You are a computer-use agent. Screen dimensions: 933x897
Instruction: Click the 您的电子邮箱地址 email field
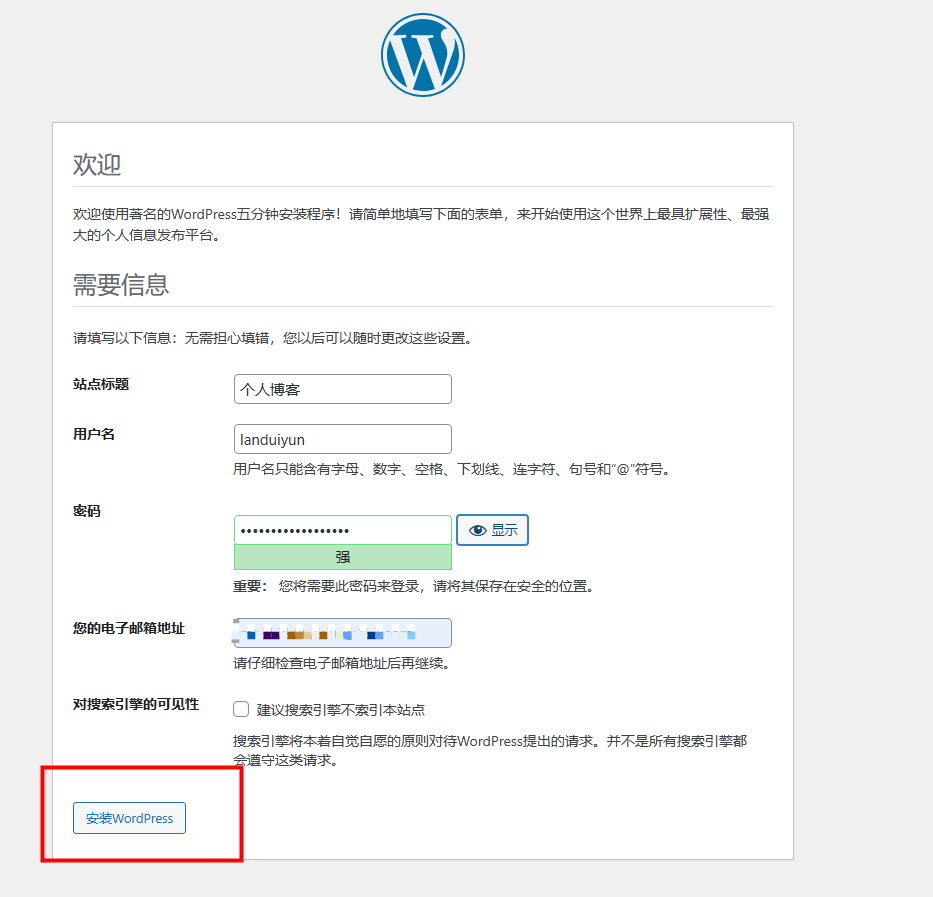(x=343, y=633)
